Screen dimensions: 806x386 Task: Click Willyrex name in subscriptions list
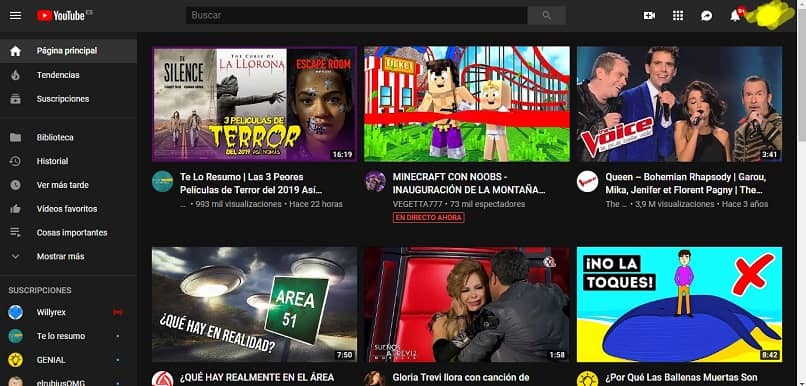click(51, 312)
